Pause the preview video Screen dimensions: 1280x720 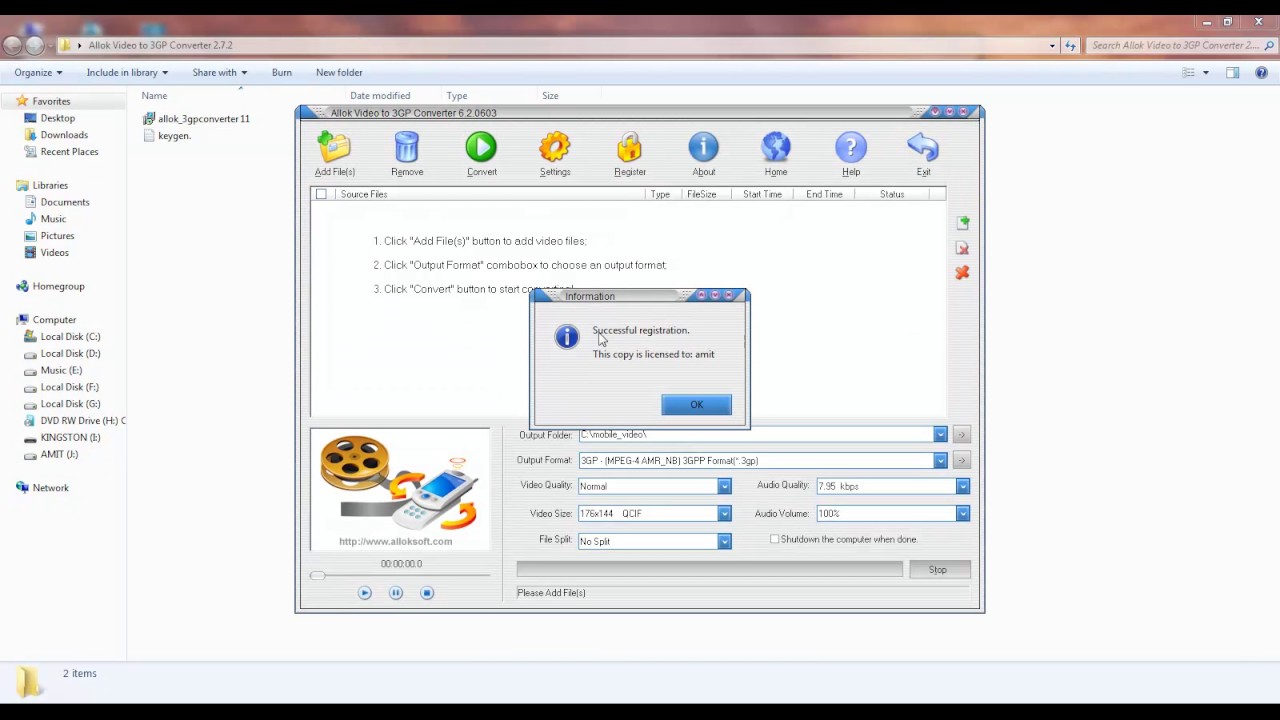pos(396,593)
